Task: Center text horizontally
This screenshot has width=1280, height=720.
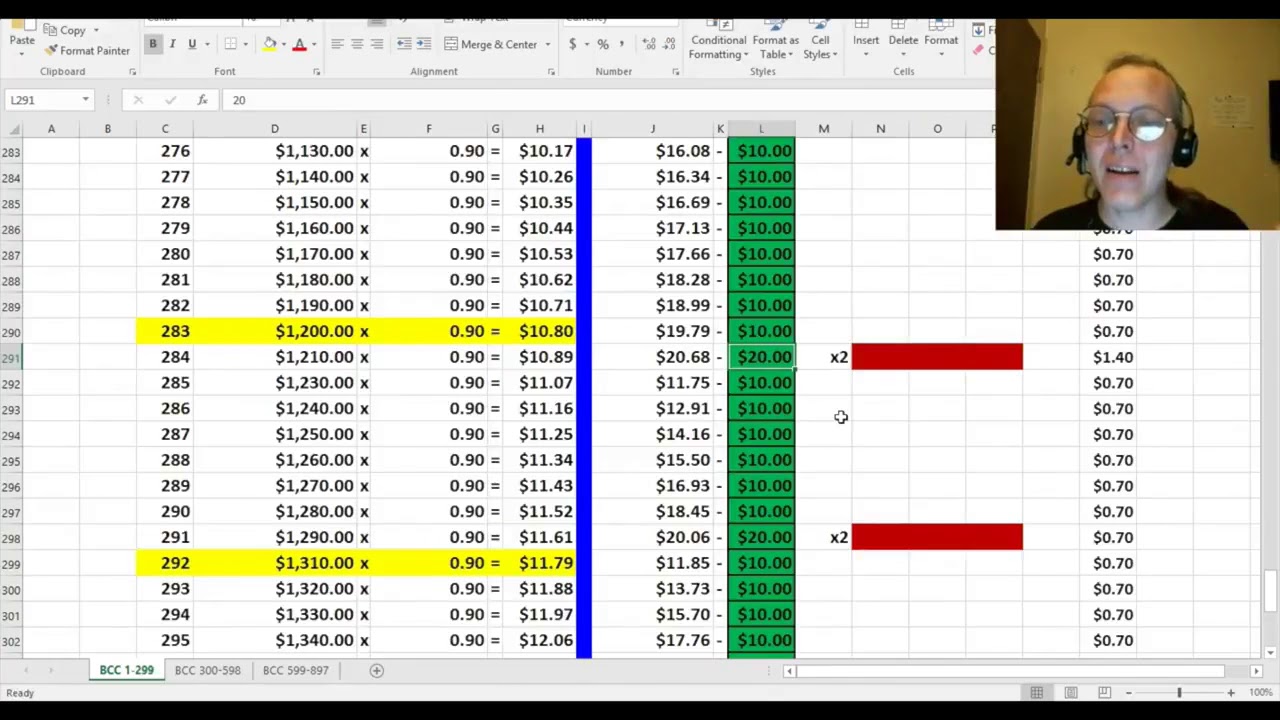Action: (x=356, y=44)
